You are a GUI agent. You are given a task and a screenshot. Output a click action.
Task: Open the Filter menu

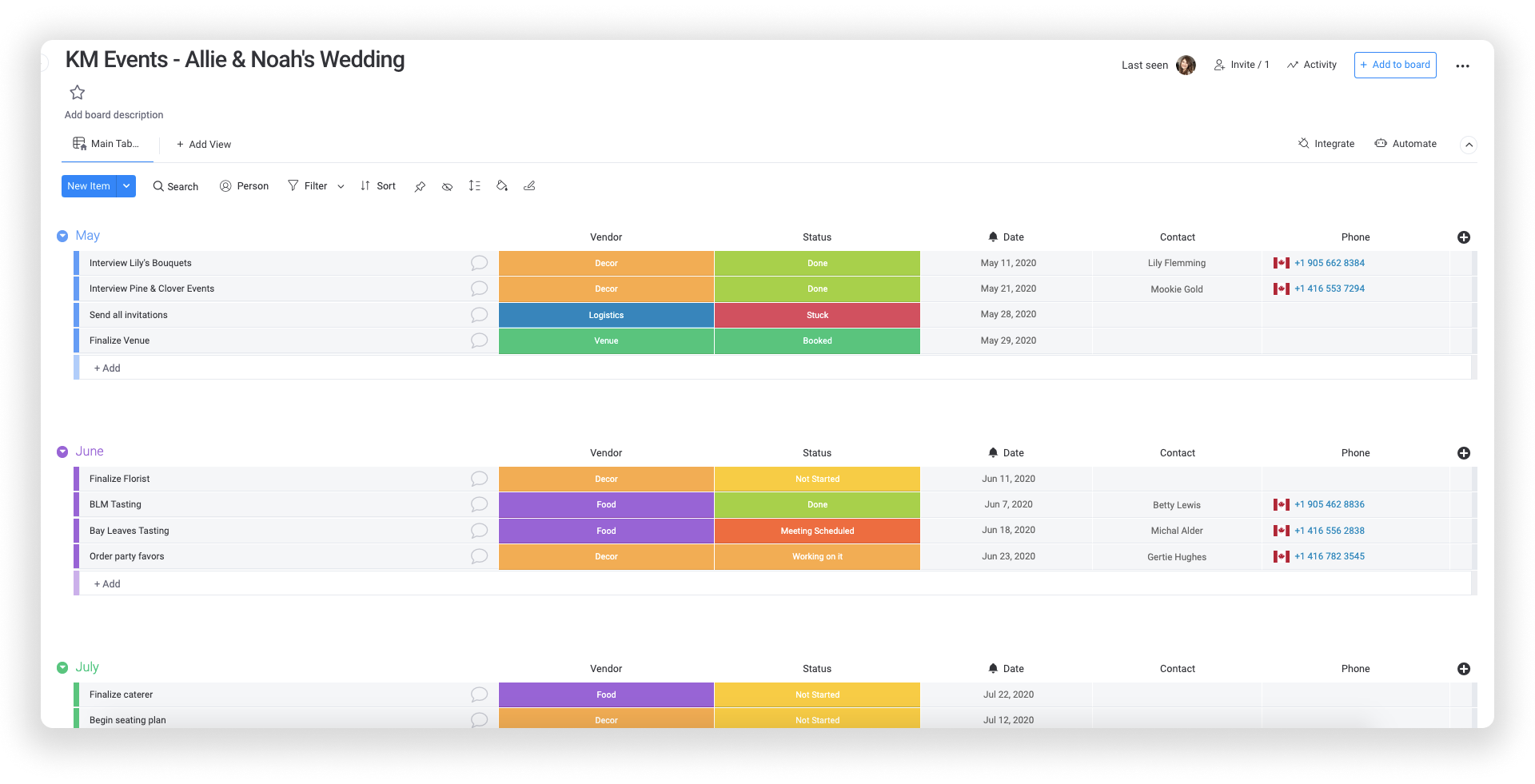pos(308,186)
